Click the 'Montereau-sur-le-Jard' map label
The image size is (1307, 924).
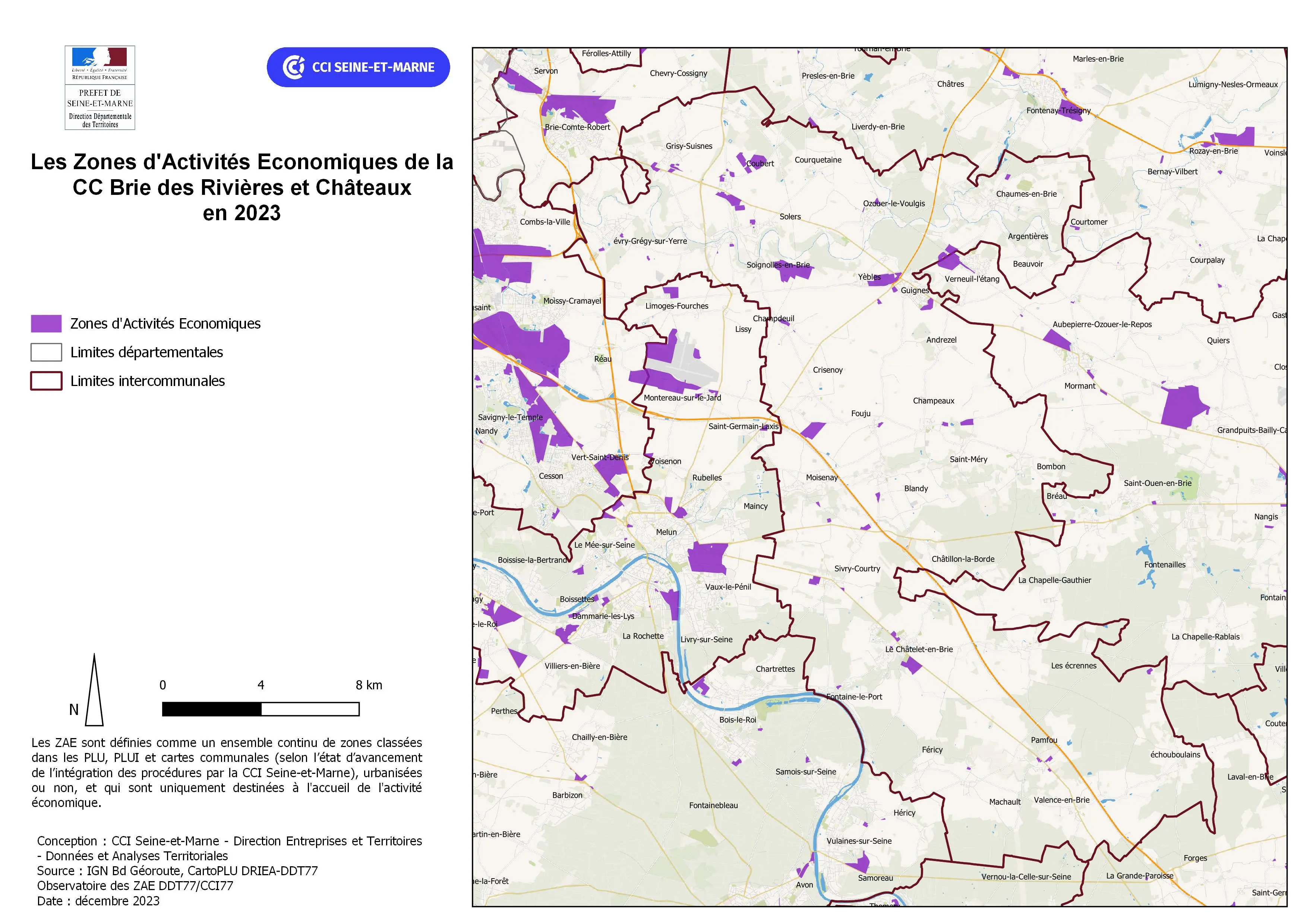tap(682, 398)
